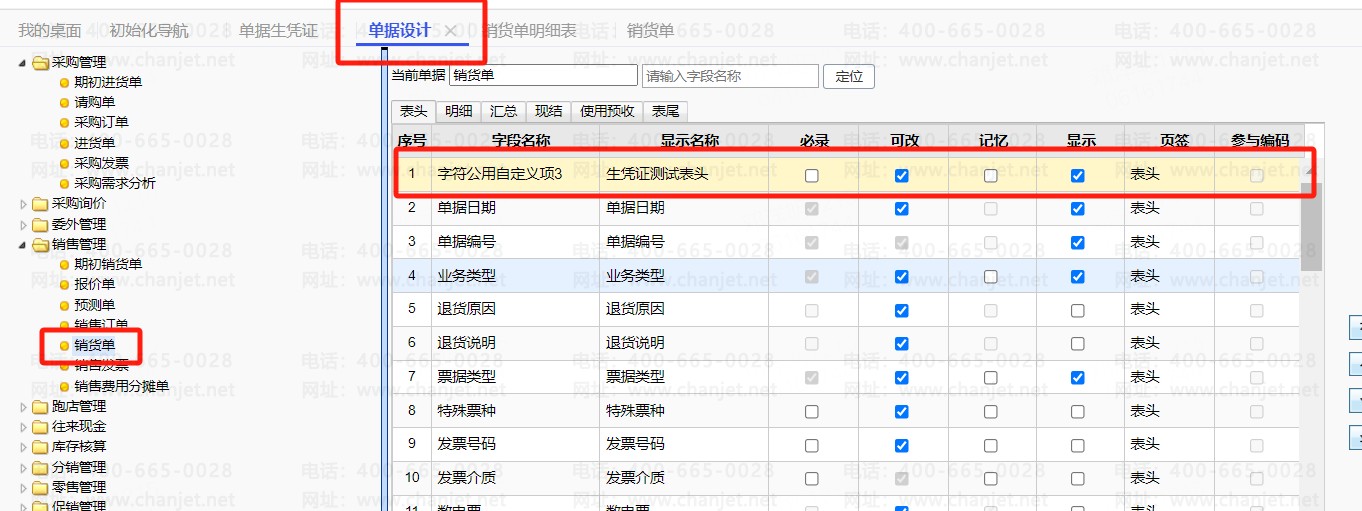Image resolution: width=1362 pixels, height=511 pixels.
Task: Open 期初进货单 in the tree
Action: coord(108,82)
